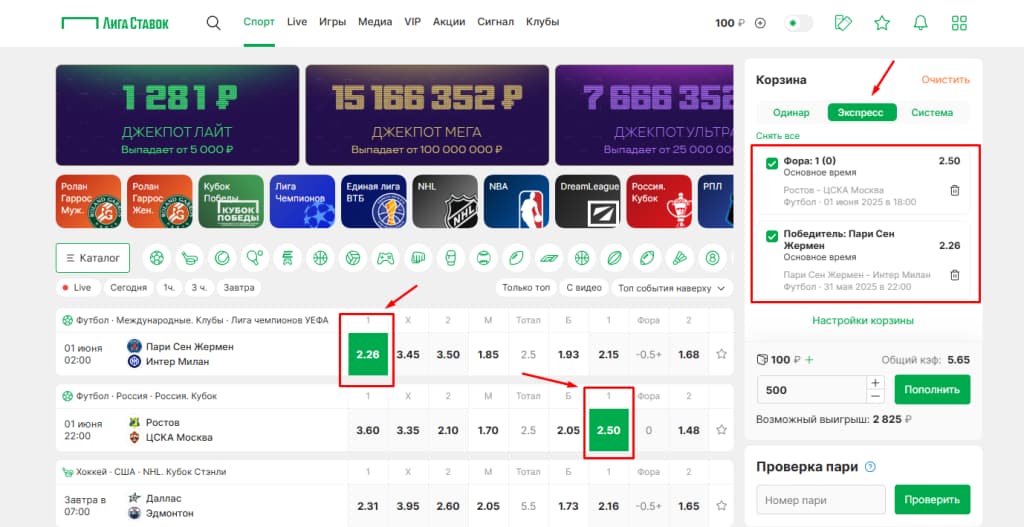
Task: Select odds 3.60 for Ростов win
Action: 368,430
